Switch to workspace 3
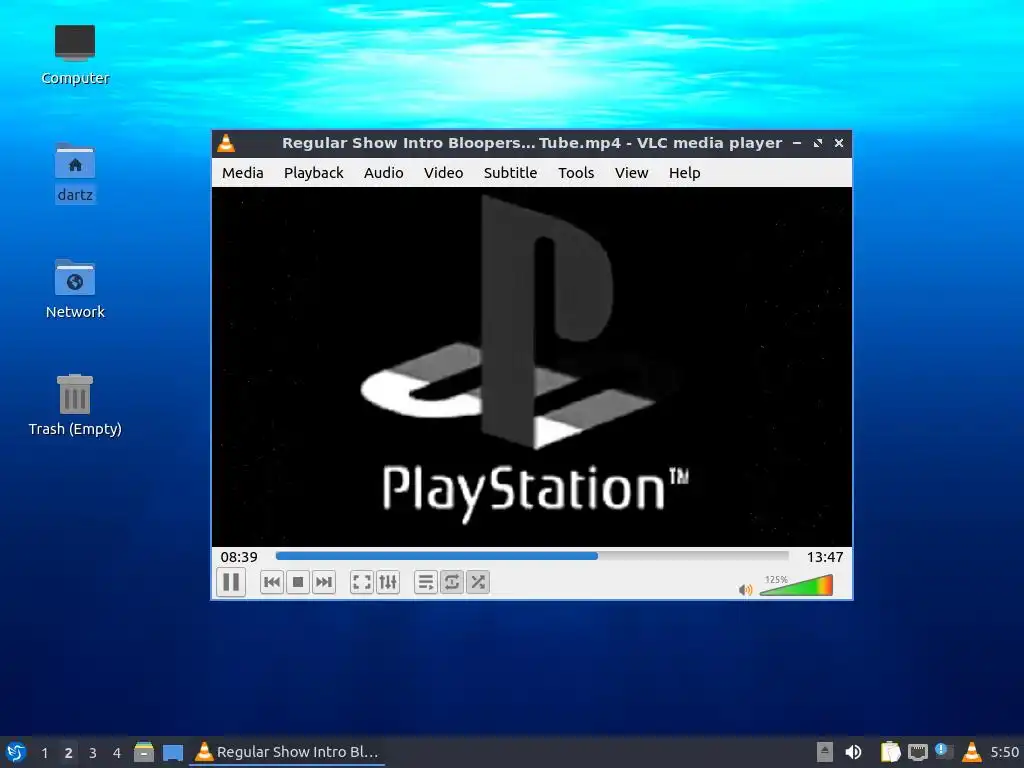1024x768 pixels. pyautogui.click(x=93, y=753)
